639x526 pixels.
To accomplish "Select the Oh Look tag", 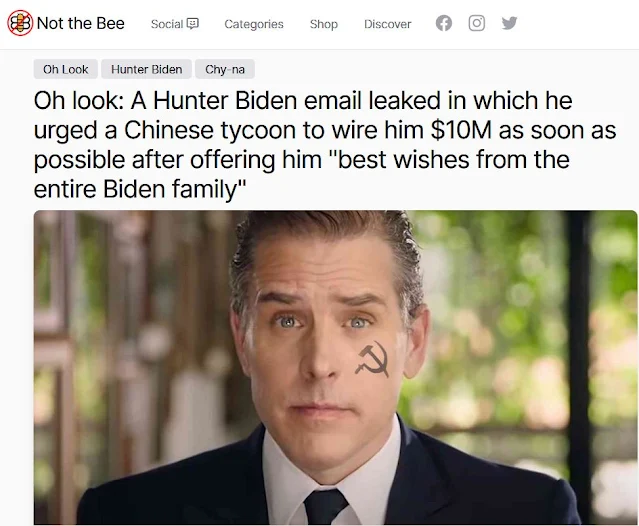I will pos(66,69).
